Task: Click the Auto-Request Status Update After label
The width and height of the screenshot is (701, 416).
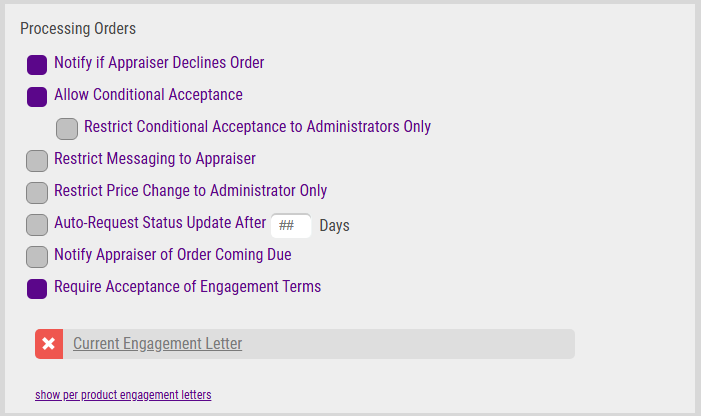Action: click(160, 223)
